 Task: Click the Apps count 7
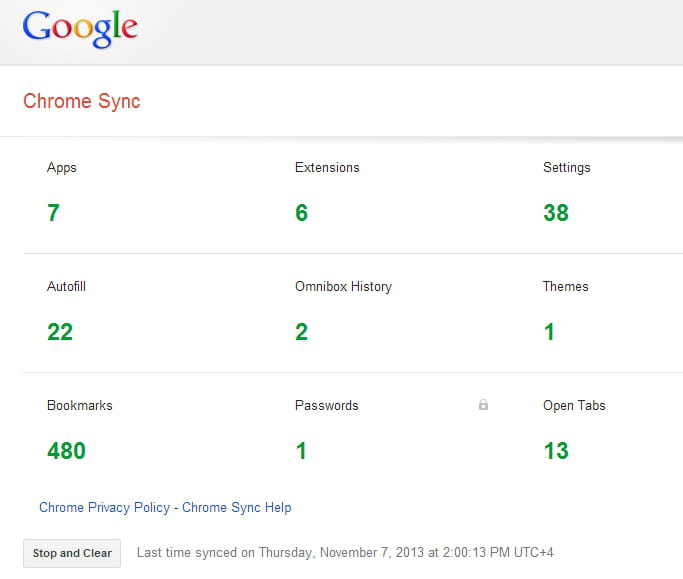[53, 213]
